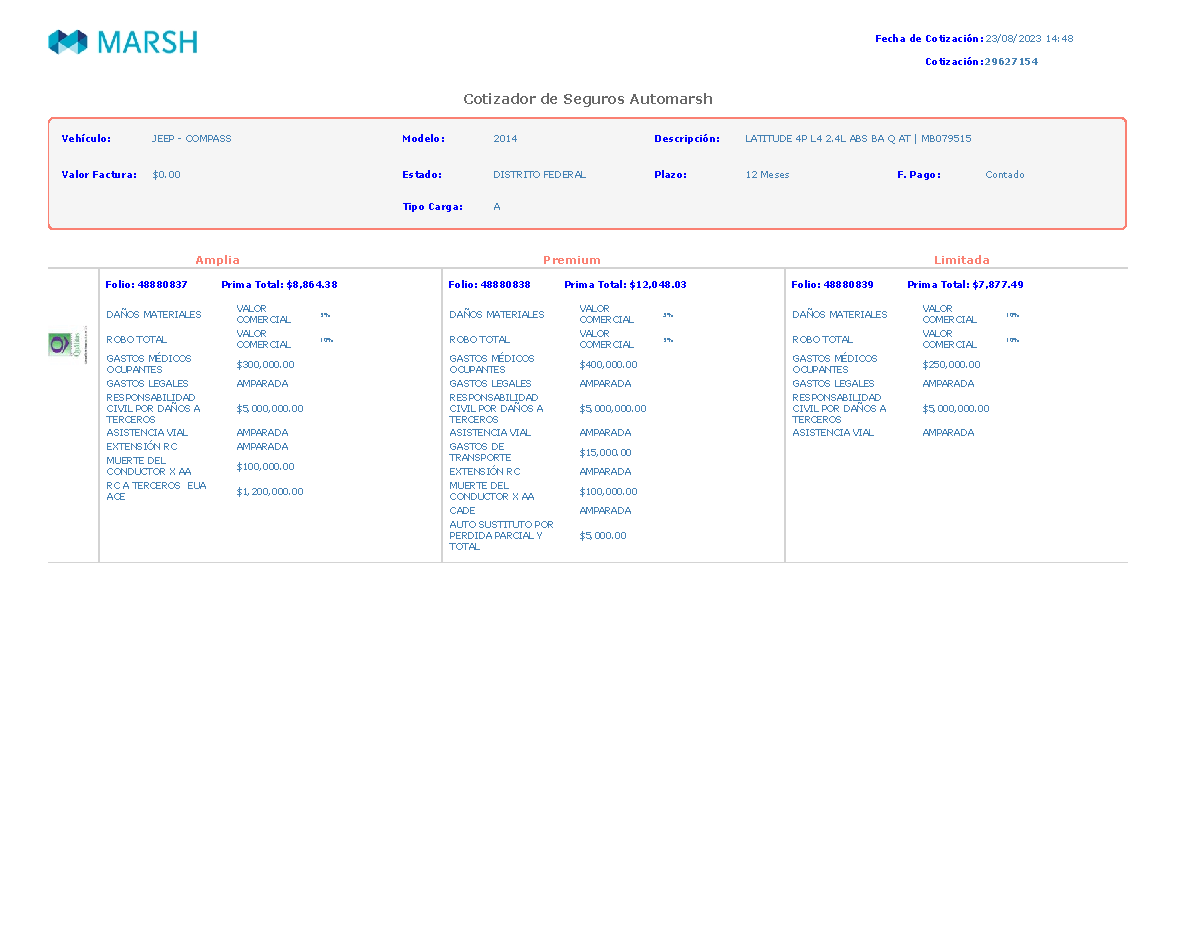
Task: Click the Cotizador de Seguros Automarsh title
Action: 588,99
